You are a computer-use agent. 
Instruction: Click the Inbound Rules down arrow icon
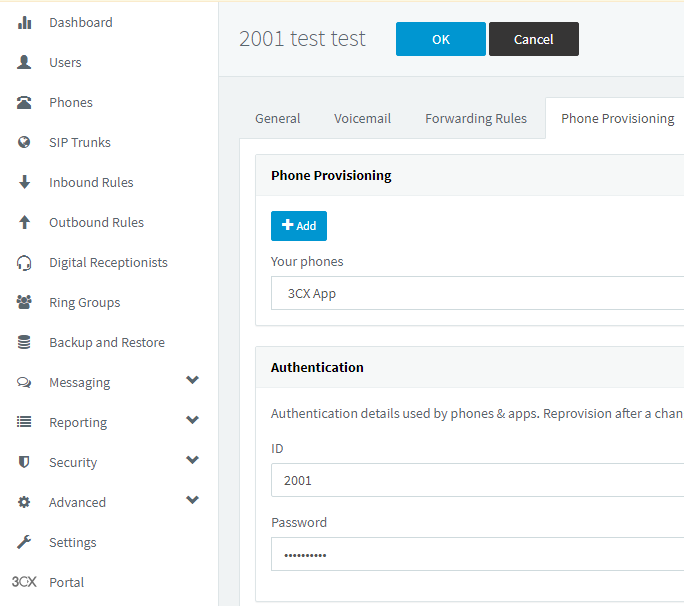click(x=24, y=182)
